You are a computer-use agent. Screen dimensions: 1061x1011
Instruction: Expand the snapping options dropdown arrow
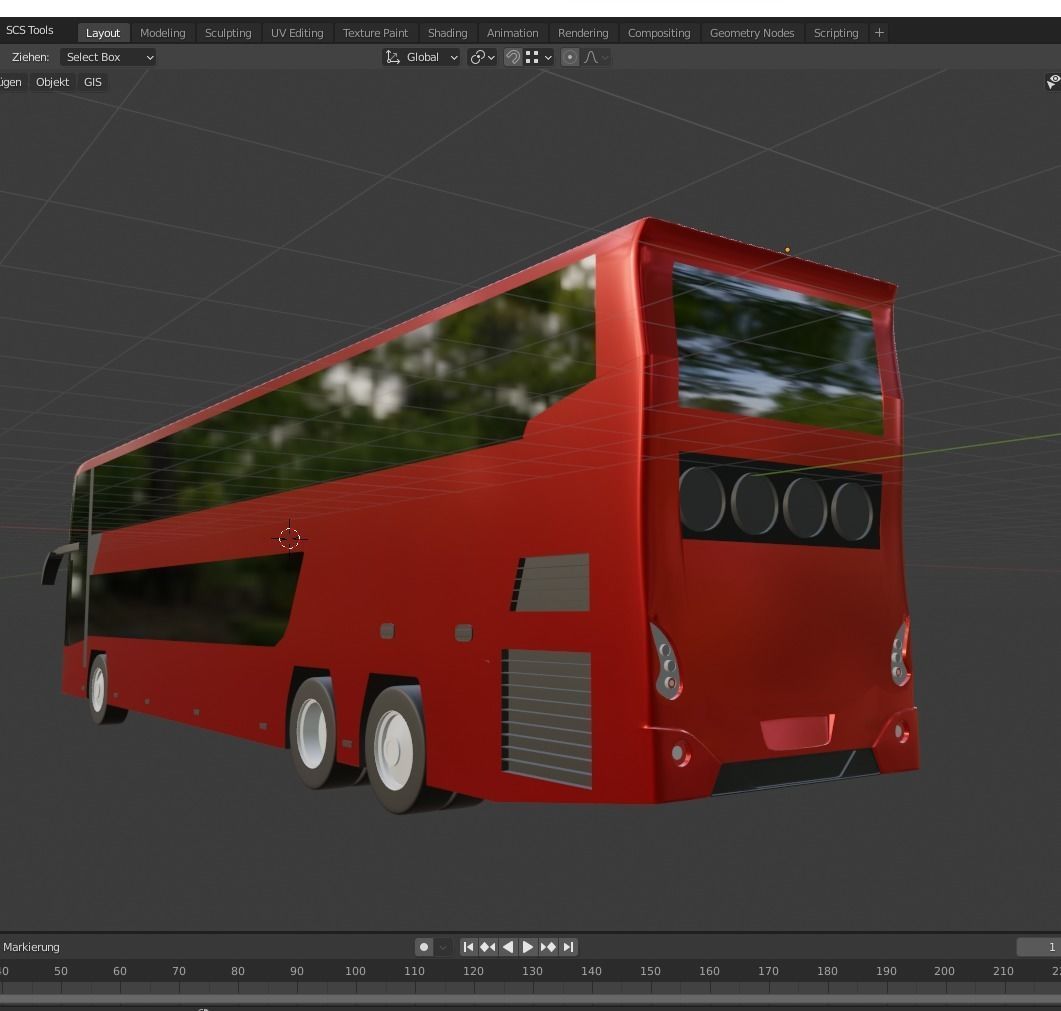[x=548, y=57]
